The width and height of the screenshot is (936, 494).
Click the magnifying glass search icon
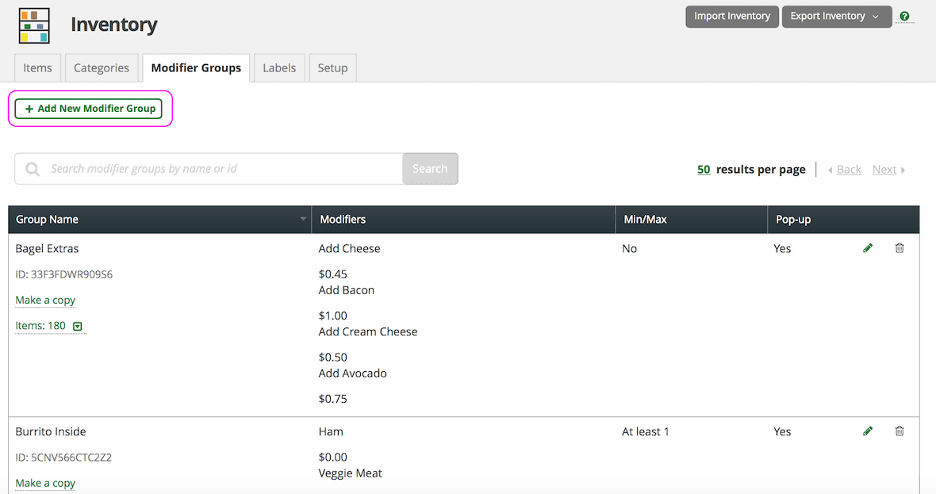pyautogui.click(x=33, y=169)
